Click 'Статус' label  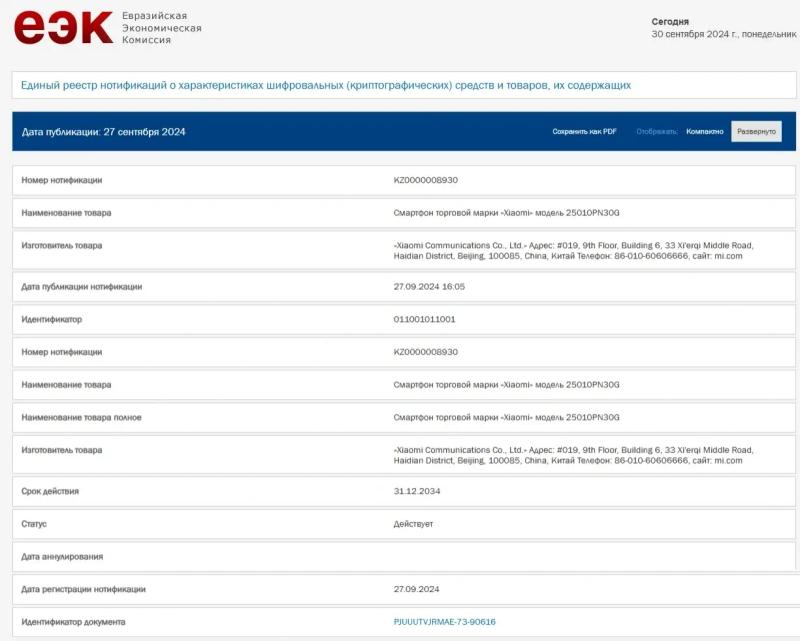coord(34,524)
